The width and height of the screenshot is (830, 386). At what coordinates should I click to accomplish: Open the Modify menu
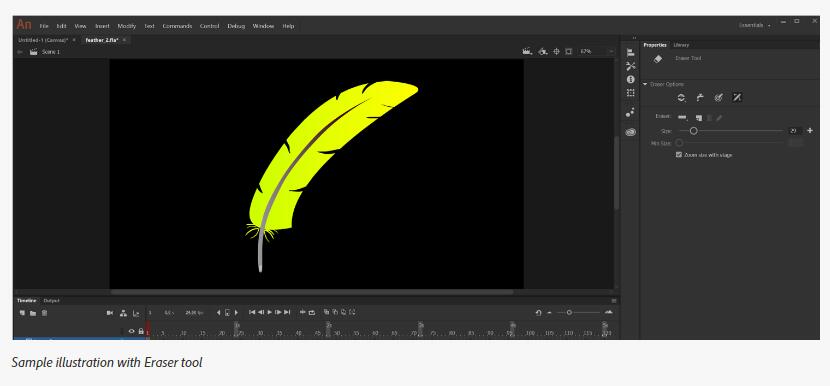127,26
